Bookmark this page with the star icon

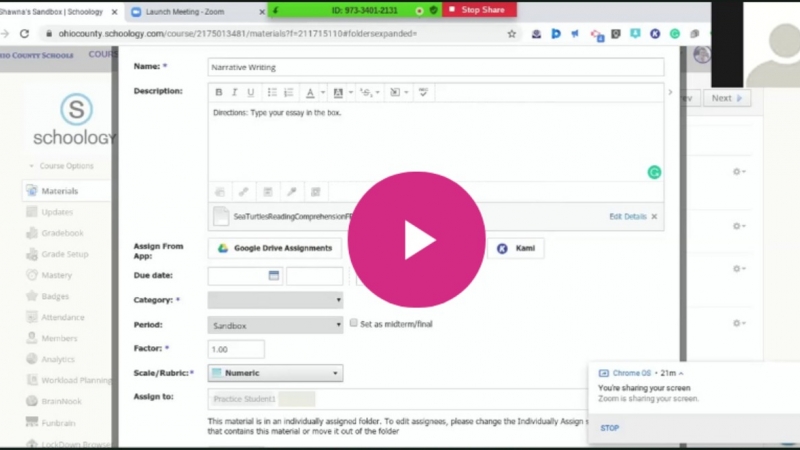[x=512, y=33]
